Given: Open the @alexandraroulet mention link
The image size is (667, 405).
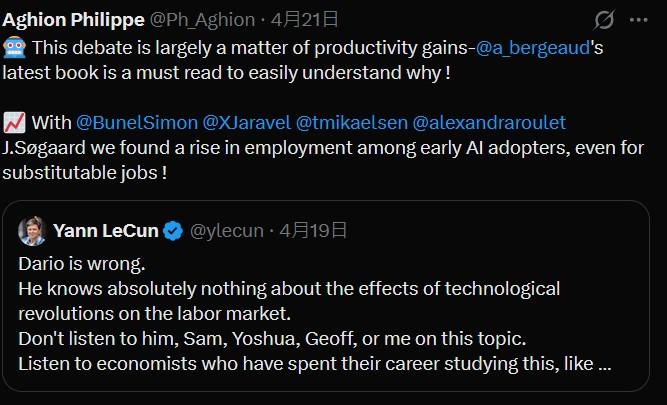Looking at the screenshot, I should click(x=489, y=122).
